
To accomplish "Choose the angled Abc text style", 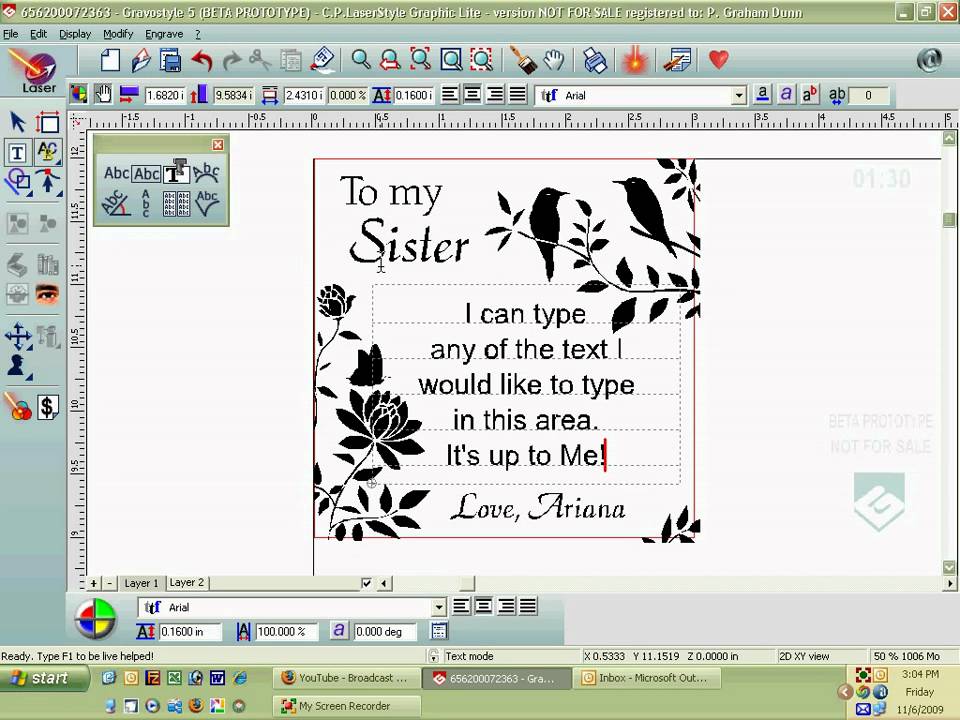I will pos(115,203).
